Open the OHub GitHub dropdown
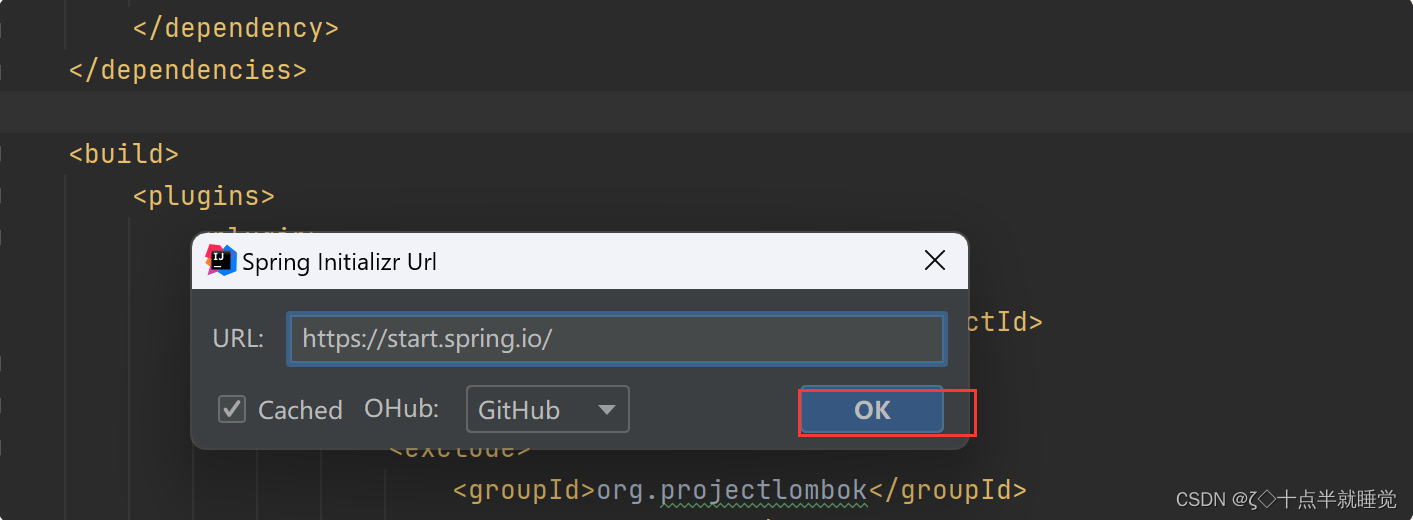This screenshot has width=1413, height=520. (547, 409)
